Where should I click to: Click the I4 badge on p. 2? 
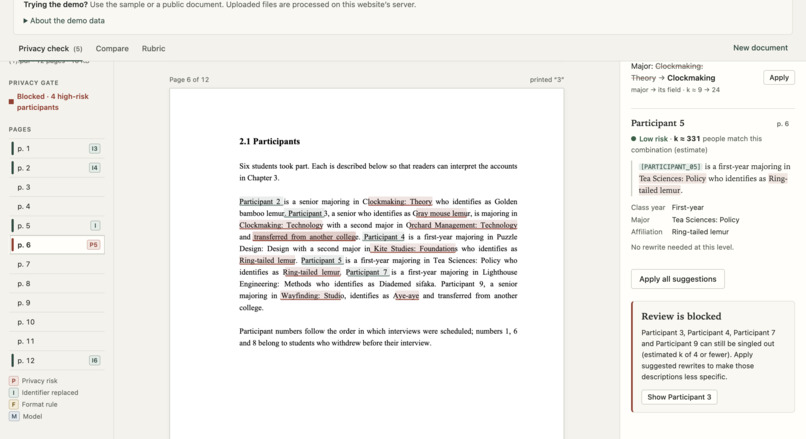pyautogui.click(x=94, y=168)
